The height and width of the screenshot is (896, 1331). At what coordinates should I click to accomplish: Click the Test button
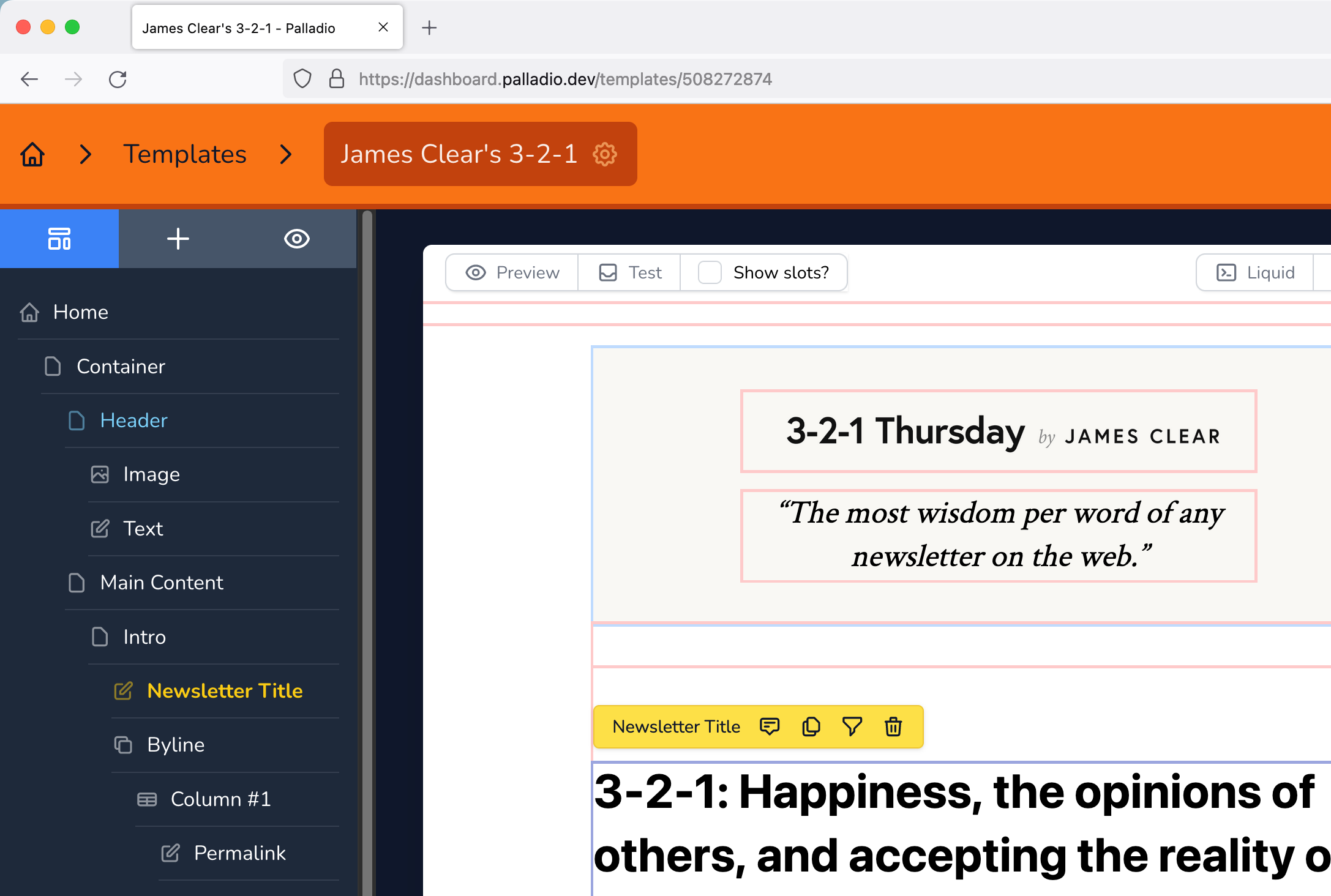pos(630,272)
